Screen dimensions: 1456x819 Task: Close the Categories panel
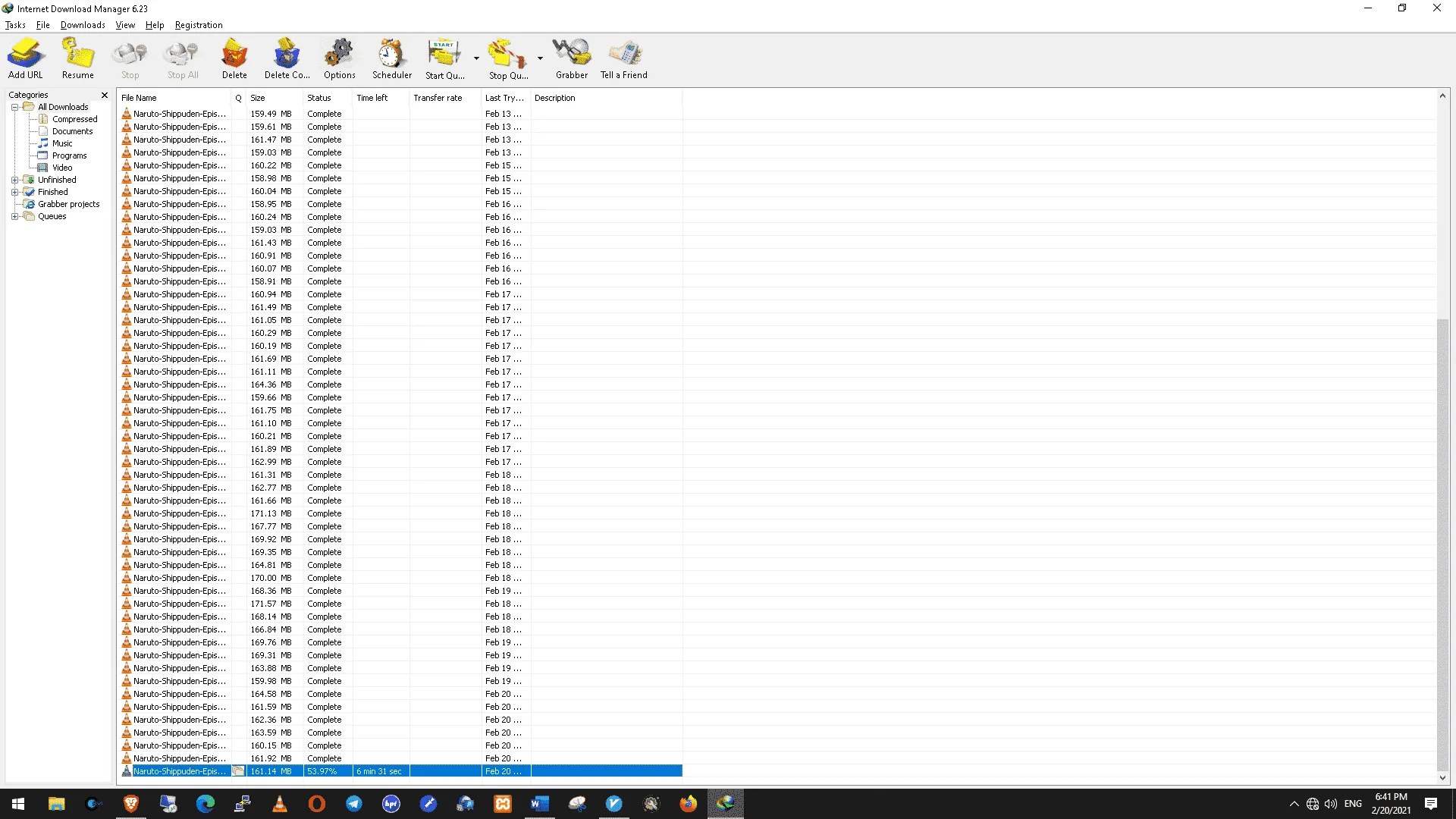click(x=105, y=95)
